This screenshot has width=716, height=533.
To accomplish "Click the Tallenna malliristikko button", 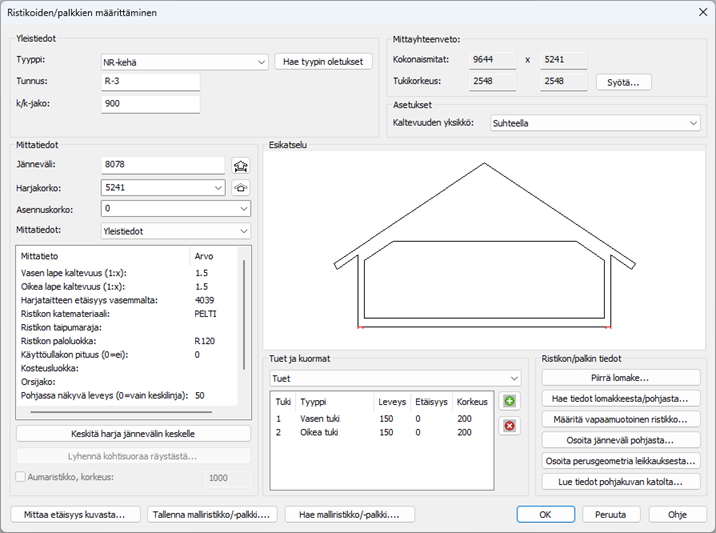I will pyautogui.click(x=212, y=515).
